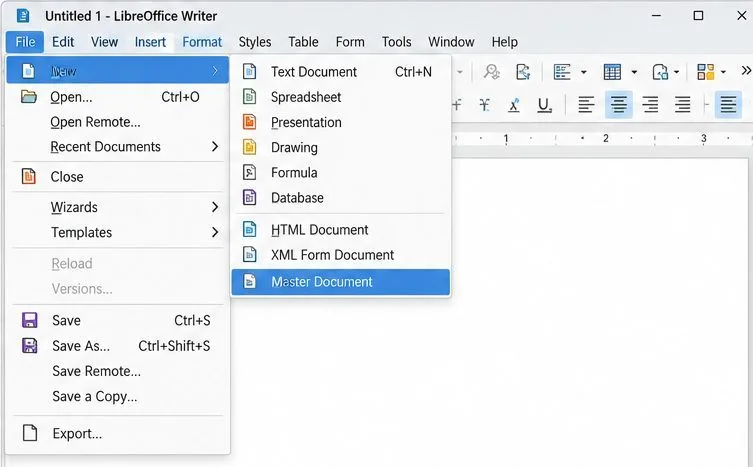Click the Insert Table grid icon
Screen dimensions: 753x467
[612, 72]
